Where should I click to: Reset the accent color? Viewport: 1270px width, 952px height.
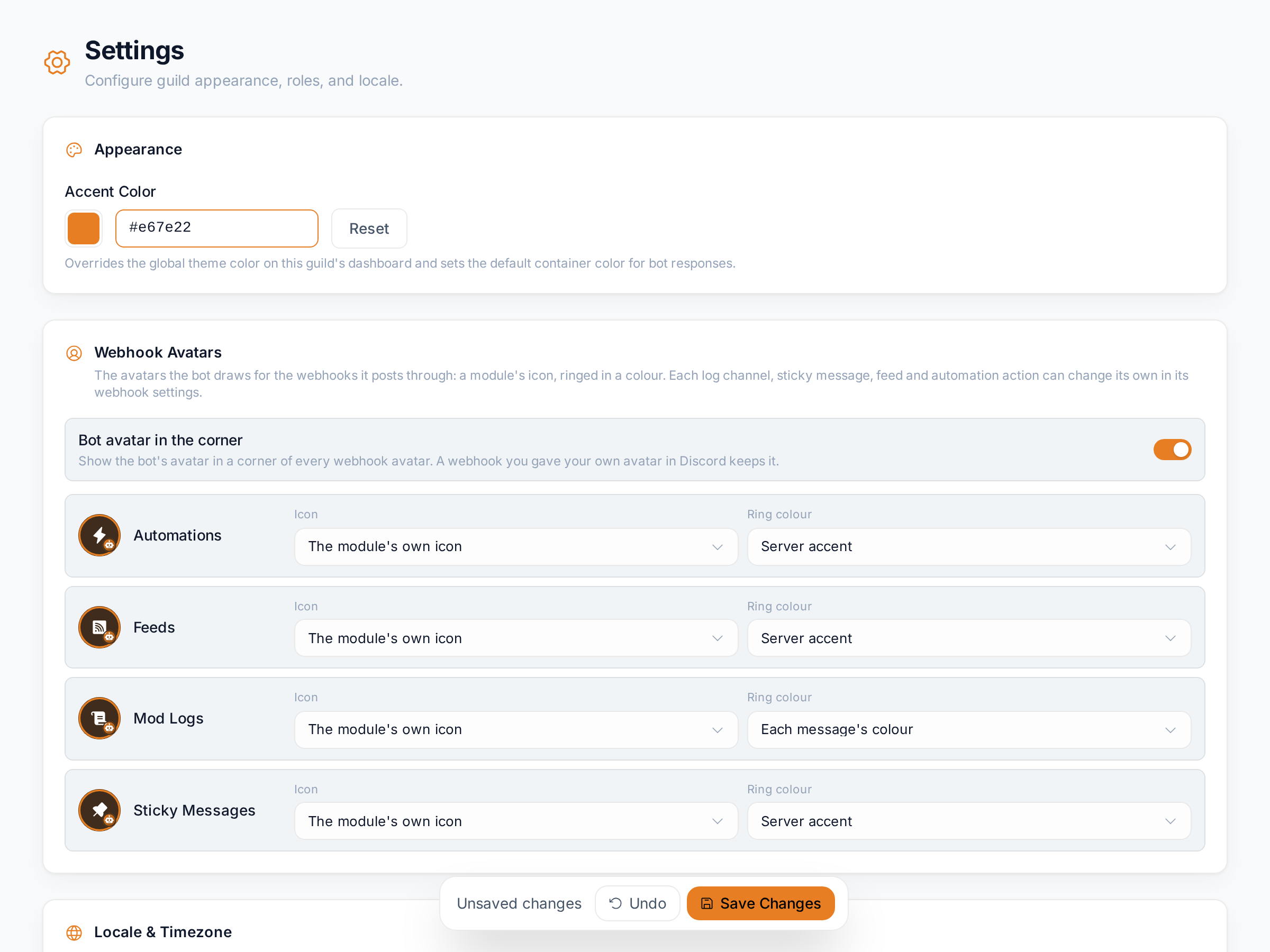[369, 228]
